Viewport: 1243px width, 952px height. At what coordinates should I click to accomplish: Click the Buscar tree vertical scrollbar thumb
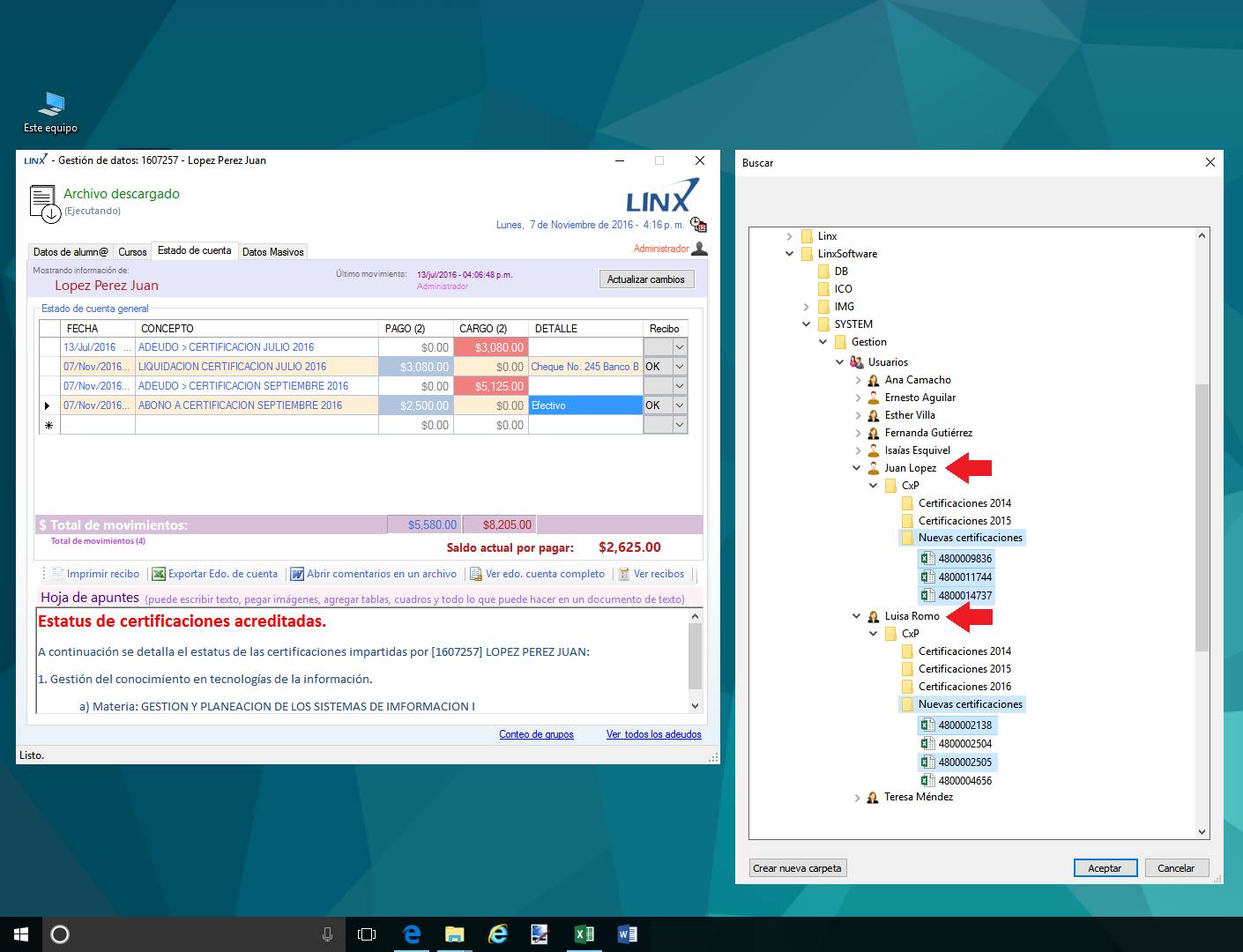(1202, 517)
